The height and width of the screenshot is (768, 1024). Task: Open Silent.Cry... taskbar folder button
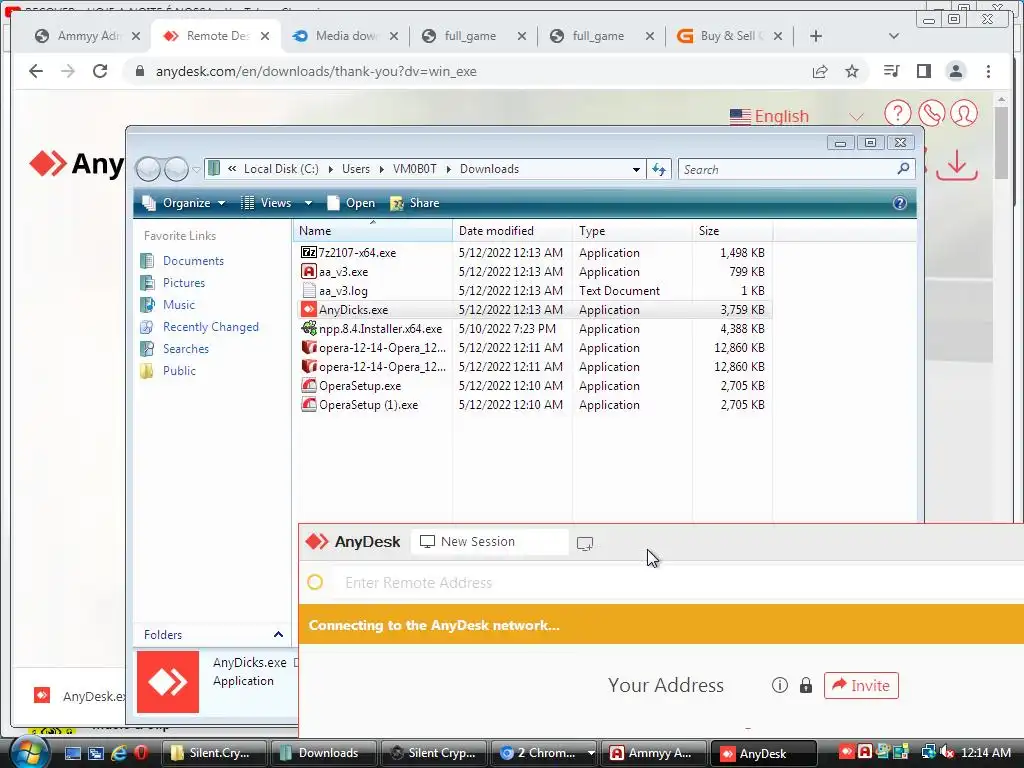coord(214,753)
